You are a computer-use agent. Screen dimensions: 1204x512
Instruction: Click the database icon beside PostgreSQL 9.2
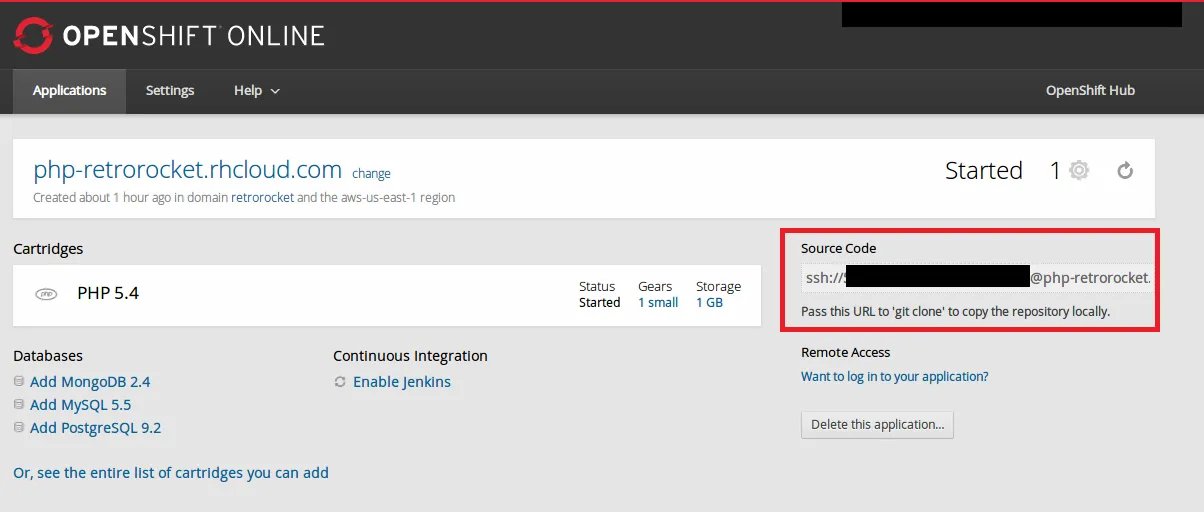pos(19,428)
